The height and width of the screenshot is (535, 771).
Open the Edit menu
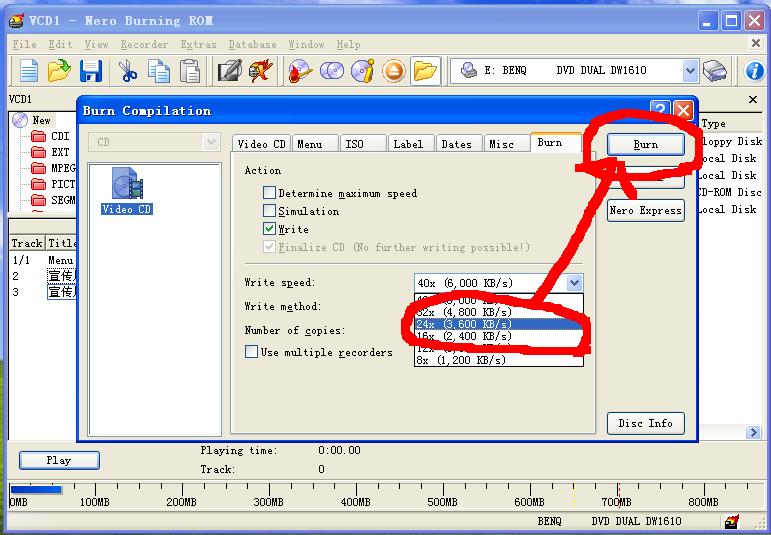click(60, 44)
